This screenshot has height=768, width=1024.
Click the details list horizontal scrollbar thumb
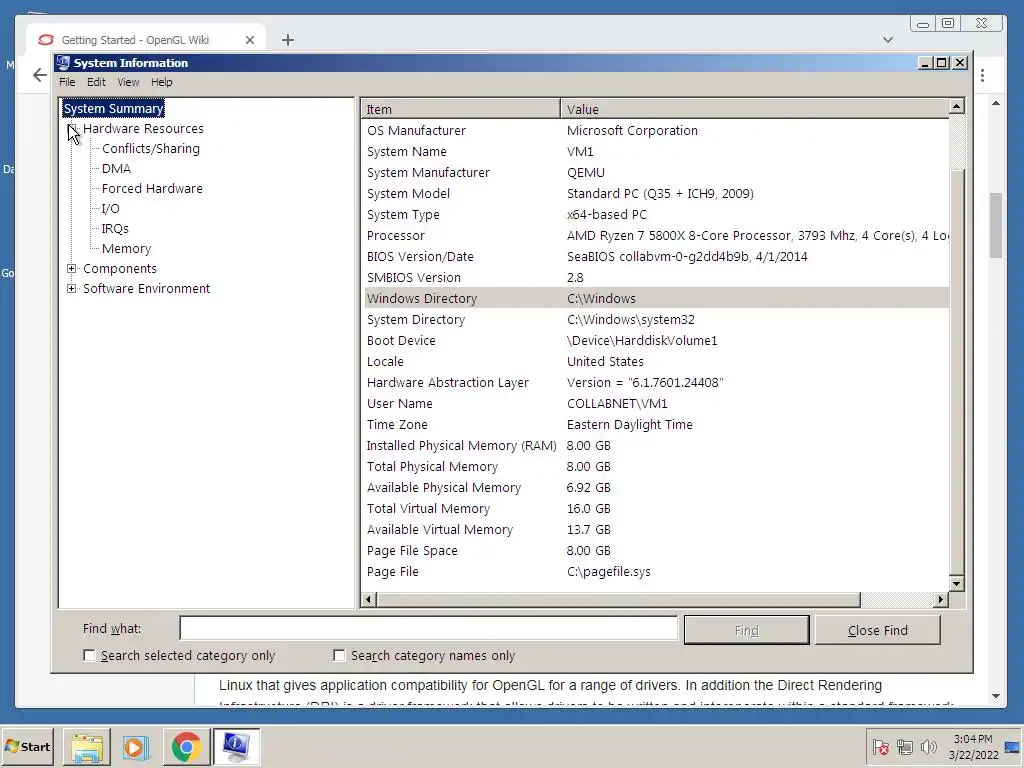618,599
